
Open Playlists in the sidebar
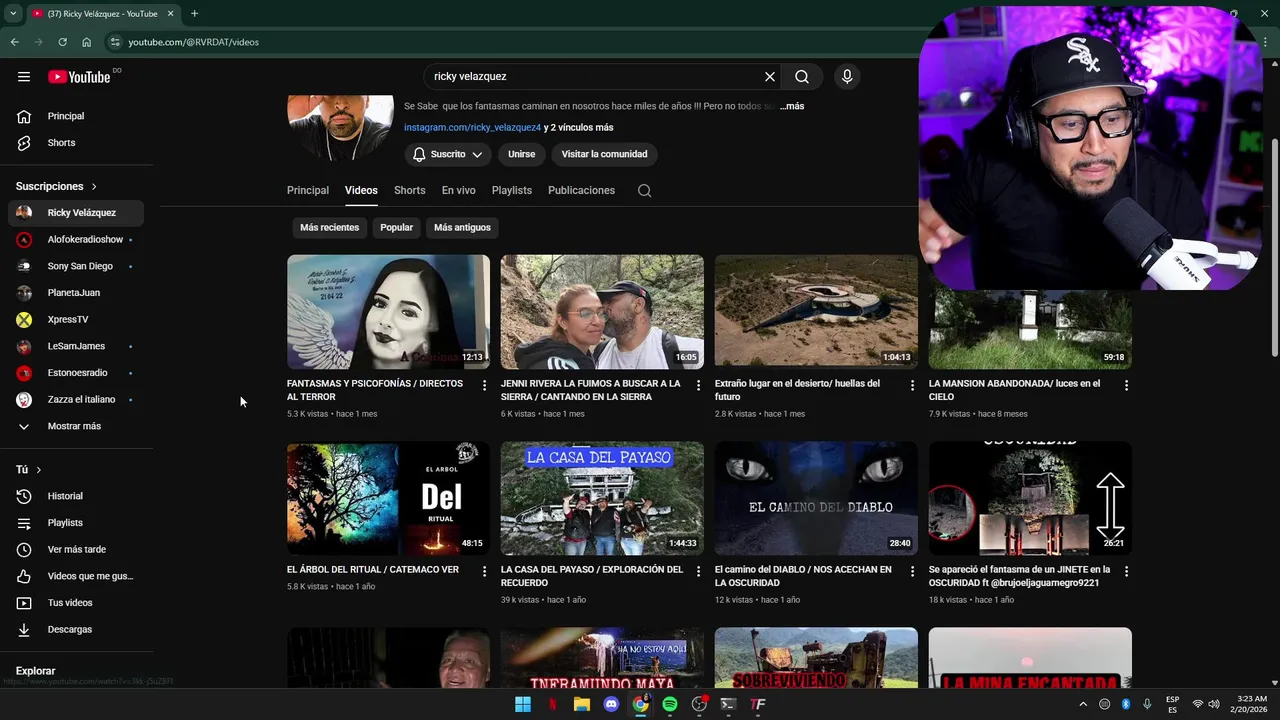tap(76, 523)
